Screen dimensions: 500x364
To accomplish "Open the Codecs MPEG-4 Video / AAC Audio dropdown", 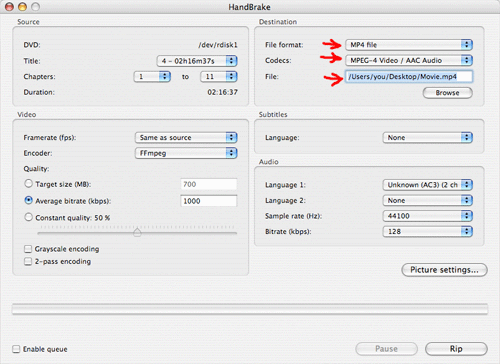I will [409, 60].
